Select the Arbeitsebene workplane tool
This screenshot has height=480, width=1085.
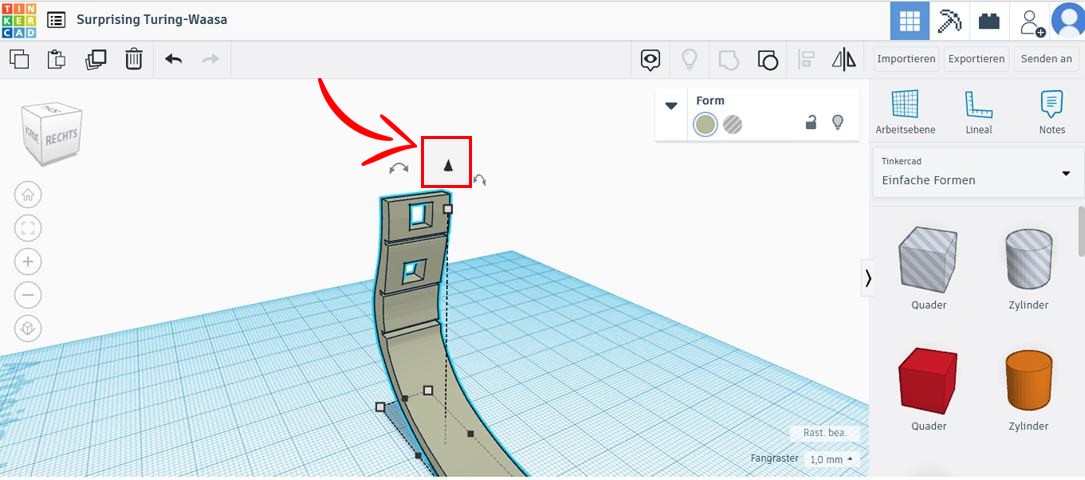[904, 112]
